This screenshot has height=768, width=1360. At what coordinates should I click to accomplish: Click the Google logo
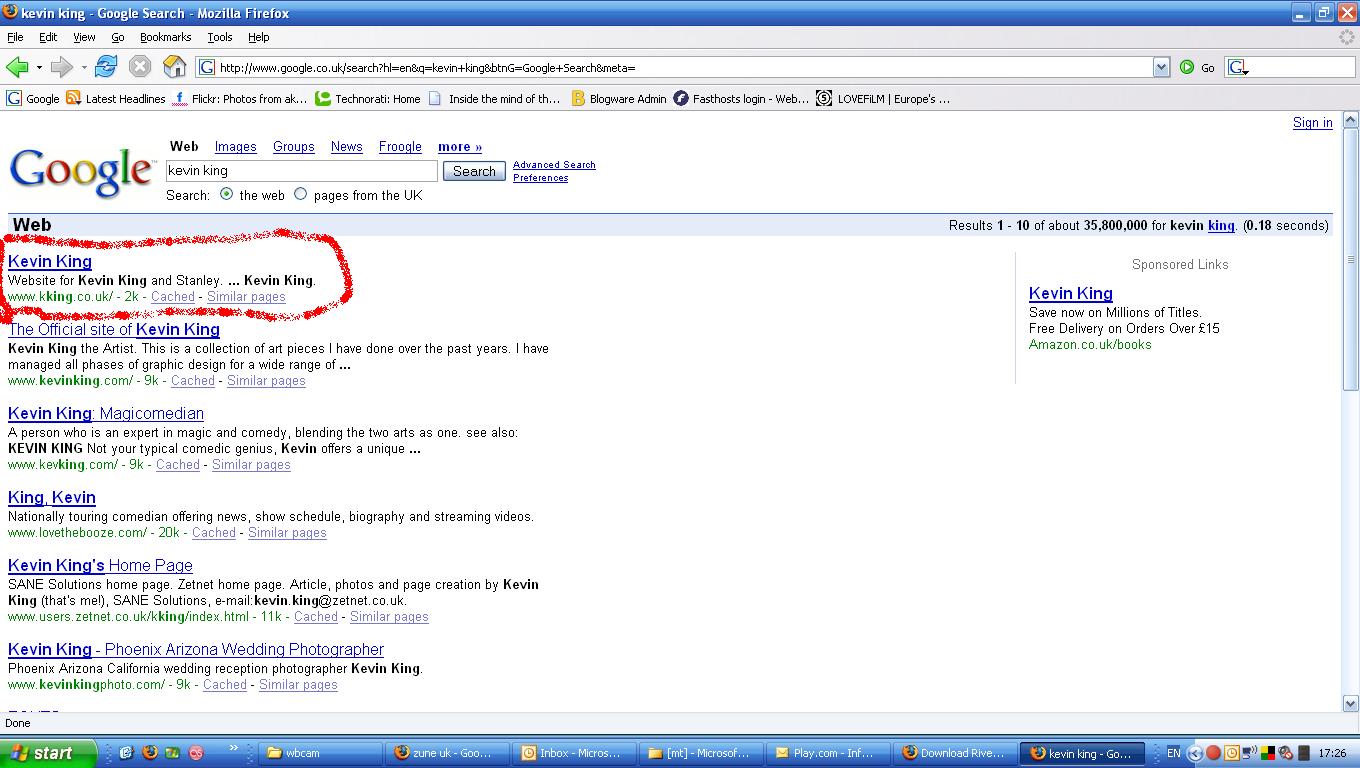[x=81, y=172]
